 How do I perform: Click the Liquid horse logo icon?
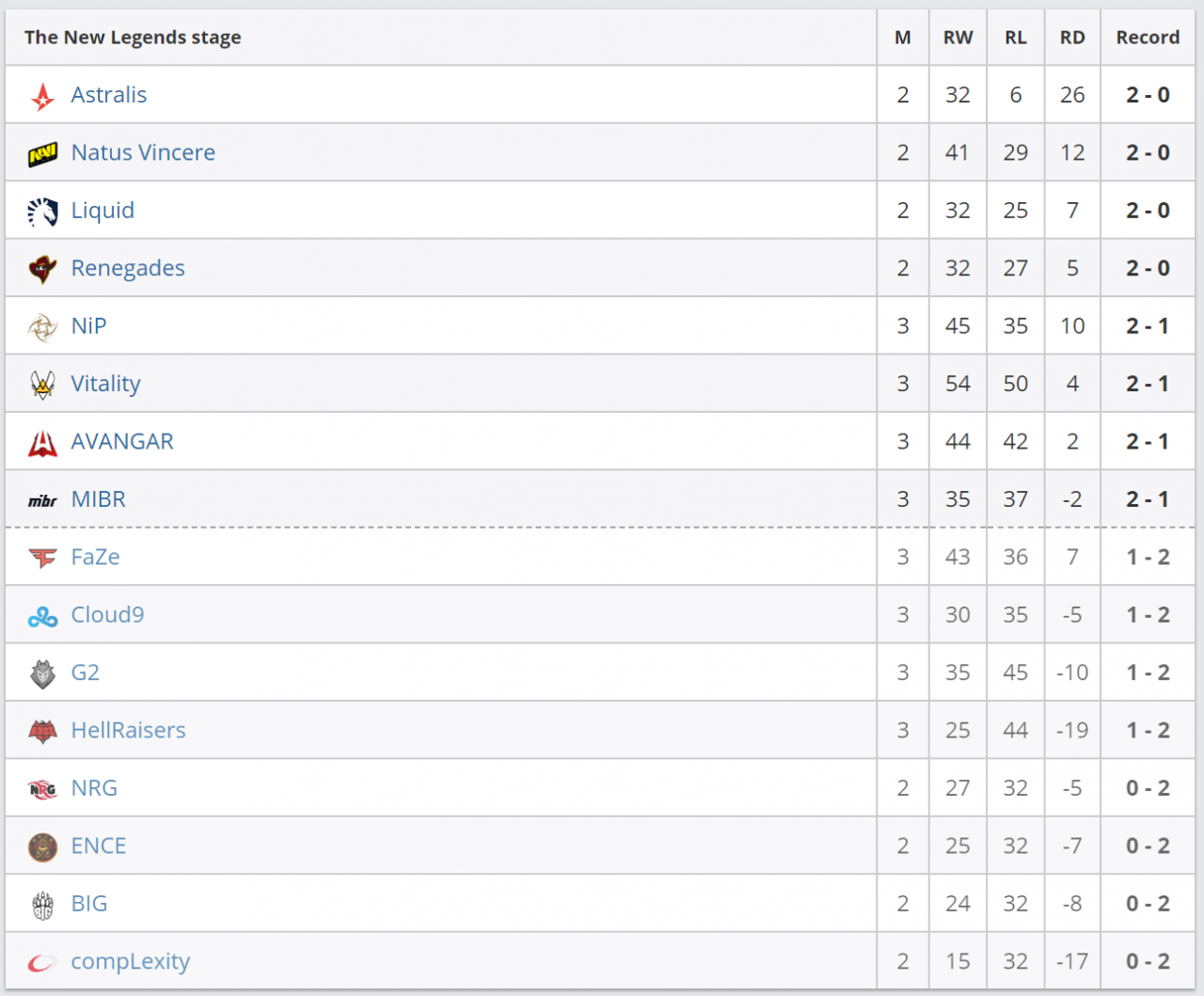coord(42,212)
